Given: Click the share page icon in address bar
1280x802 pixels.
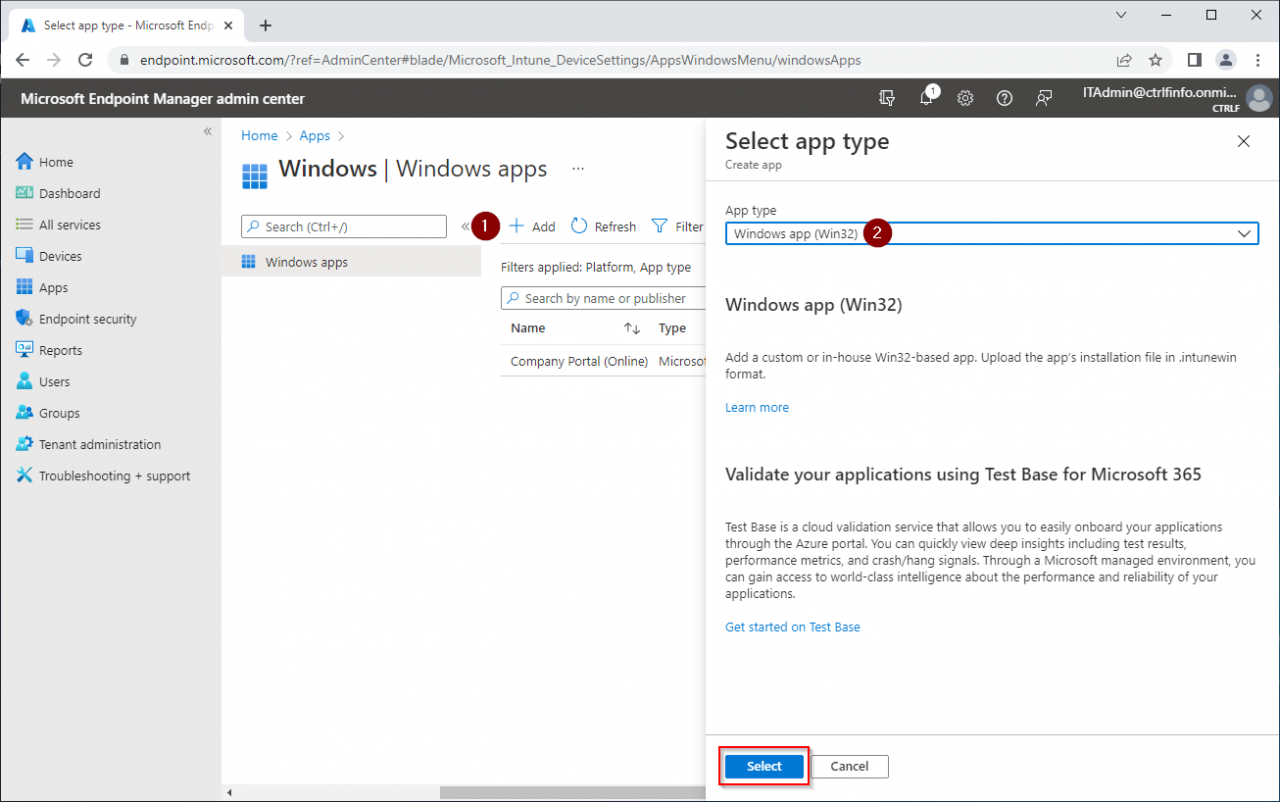Looking at the screenshot, I should coord(1125,60).
